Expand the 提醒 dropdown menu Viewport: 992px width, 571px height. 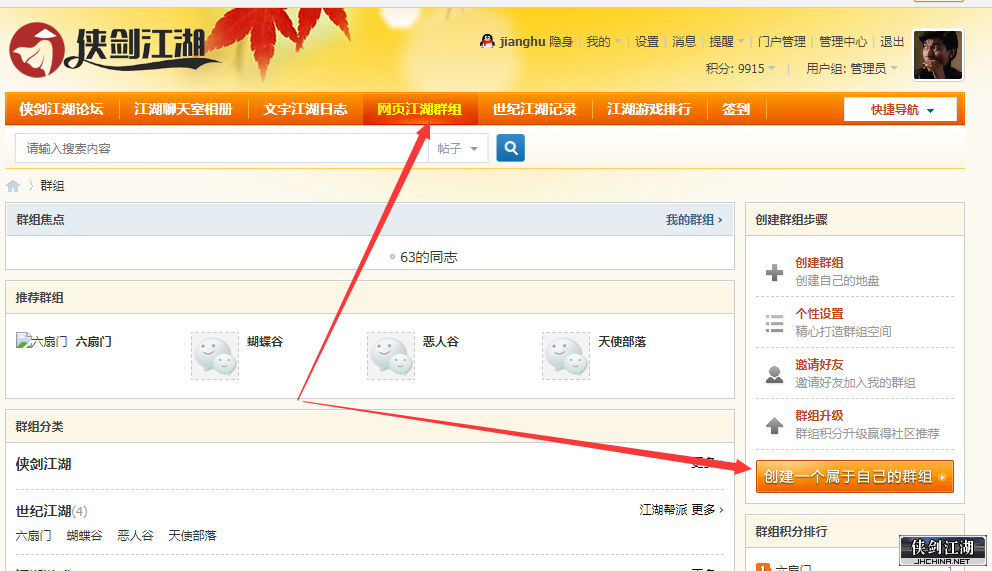point(726,42)
